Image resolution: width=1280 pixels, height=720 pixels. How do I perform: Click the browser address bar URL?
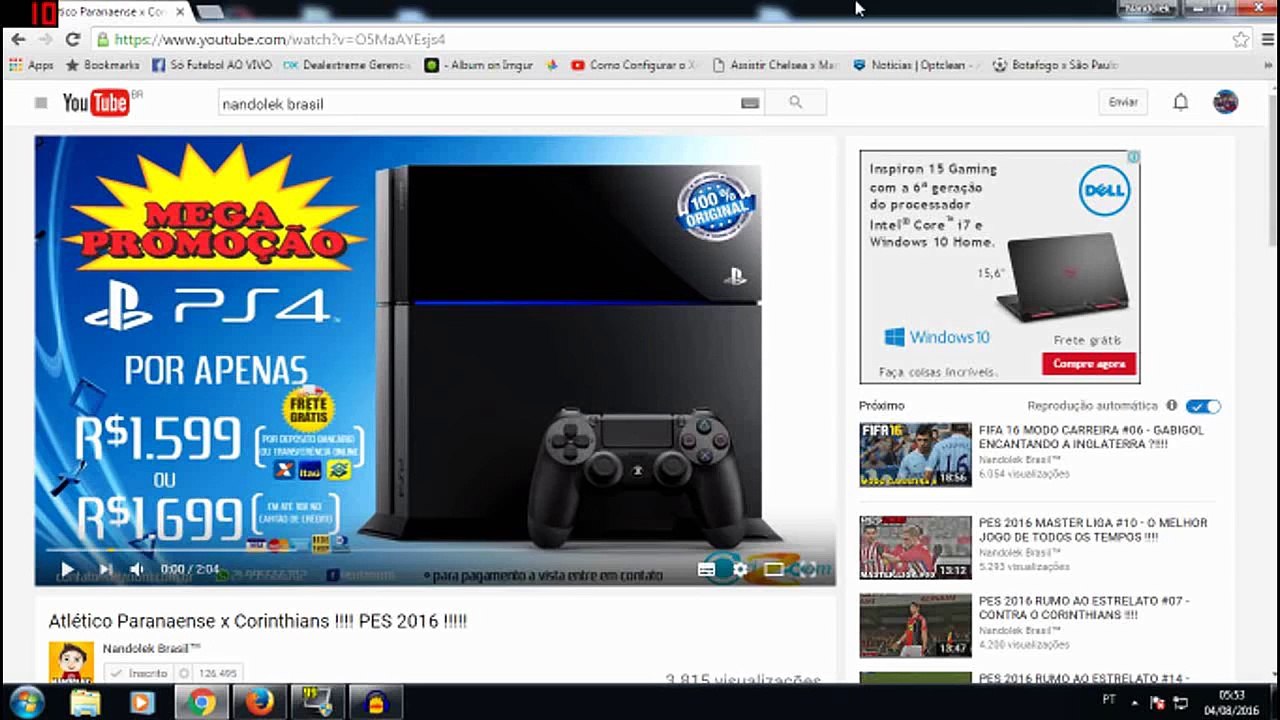click(280, 40)
